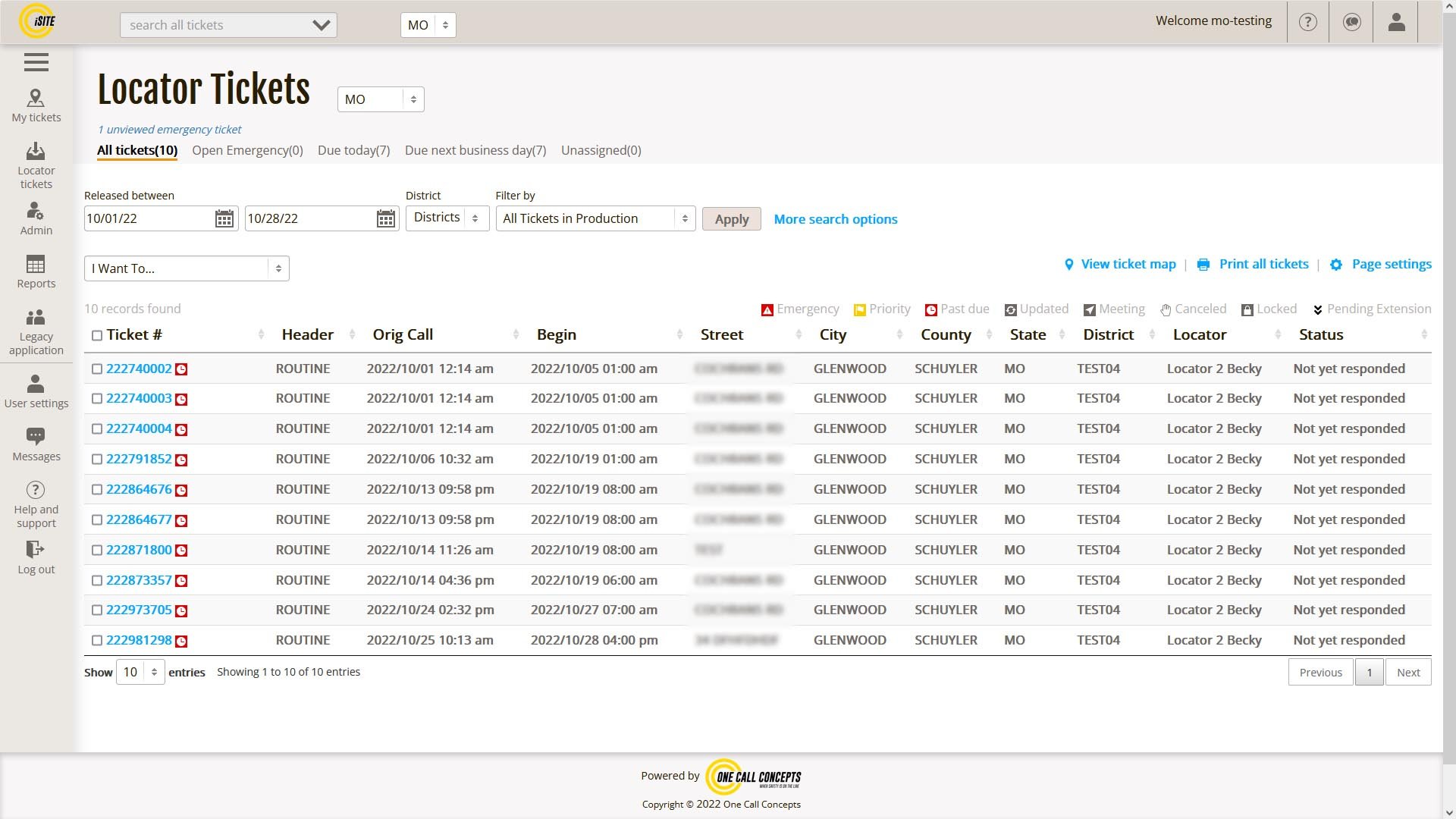The width and height of the screenshot is (1456, 819).
Task: Toggle the select-all tickets checkbox
Action: (x=97, y=334)
